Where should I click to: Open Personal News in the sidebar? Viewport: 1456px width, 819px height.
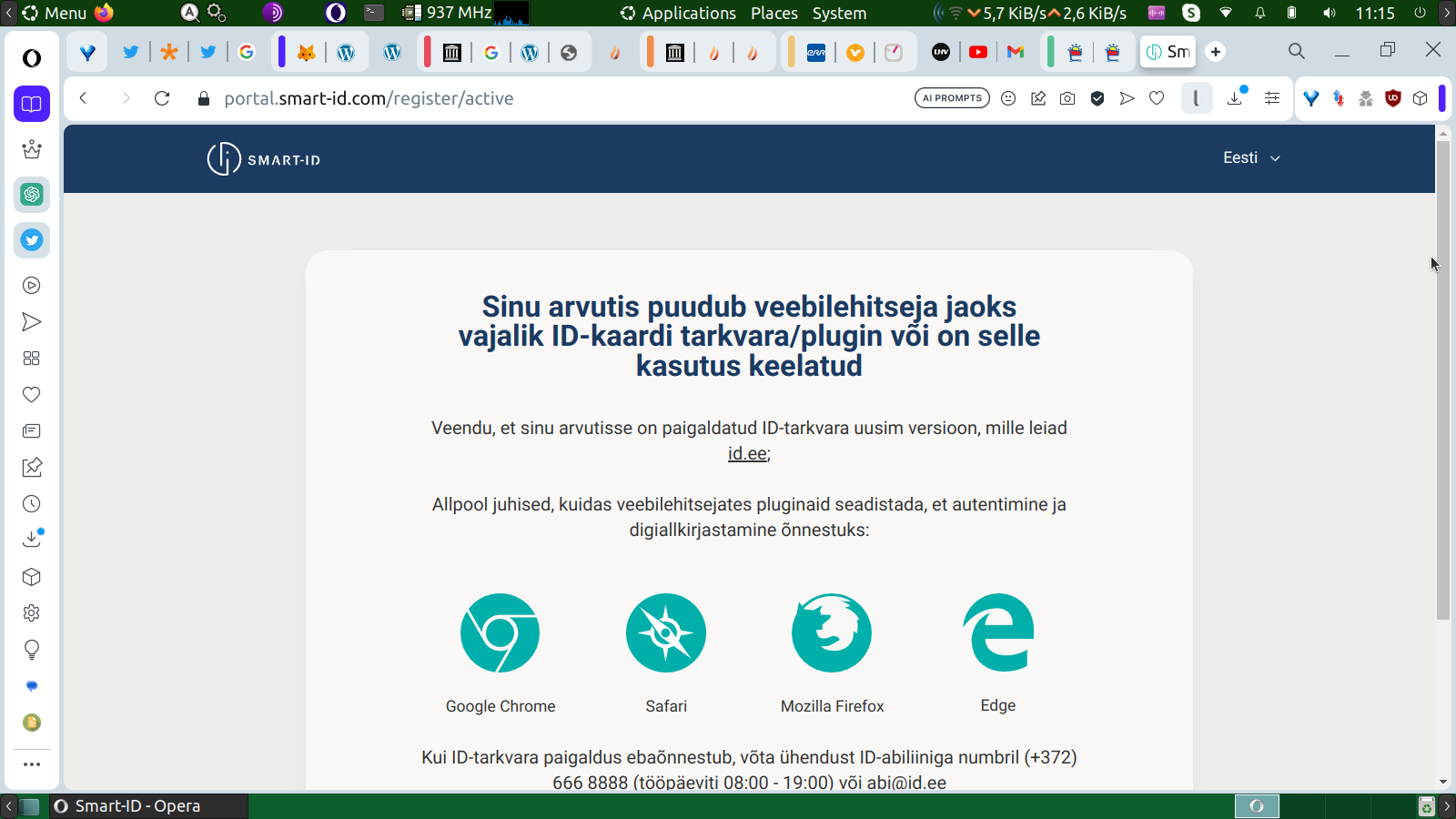32,431
